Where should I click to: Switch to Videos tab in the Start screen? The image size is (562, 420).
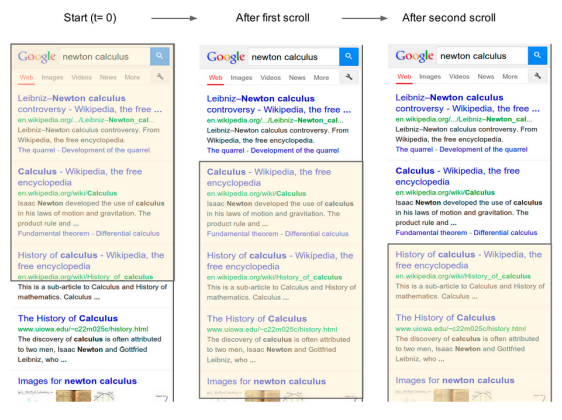[x=81, y=77]
